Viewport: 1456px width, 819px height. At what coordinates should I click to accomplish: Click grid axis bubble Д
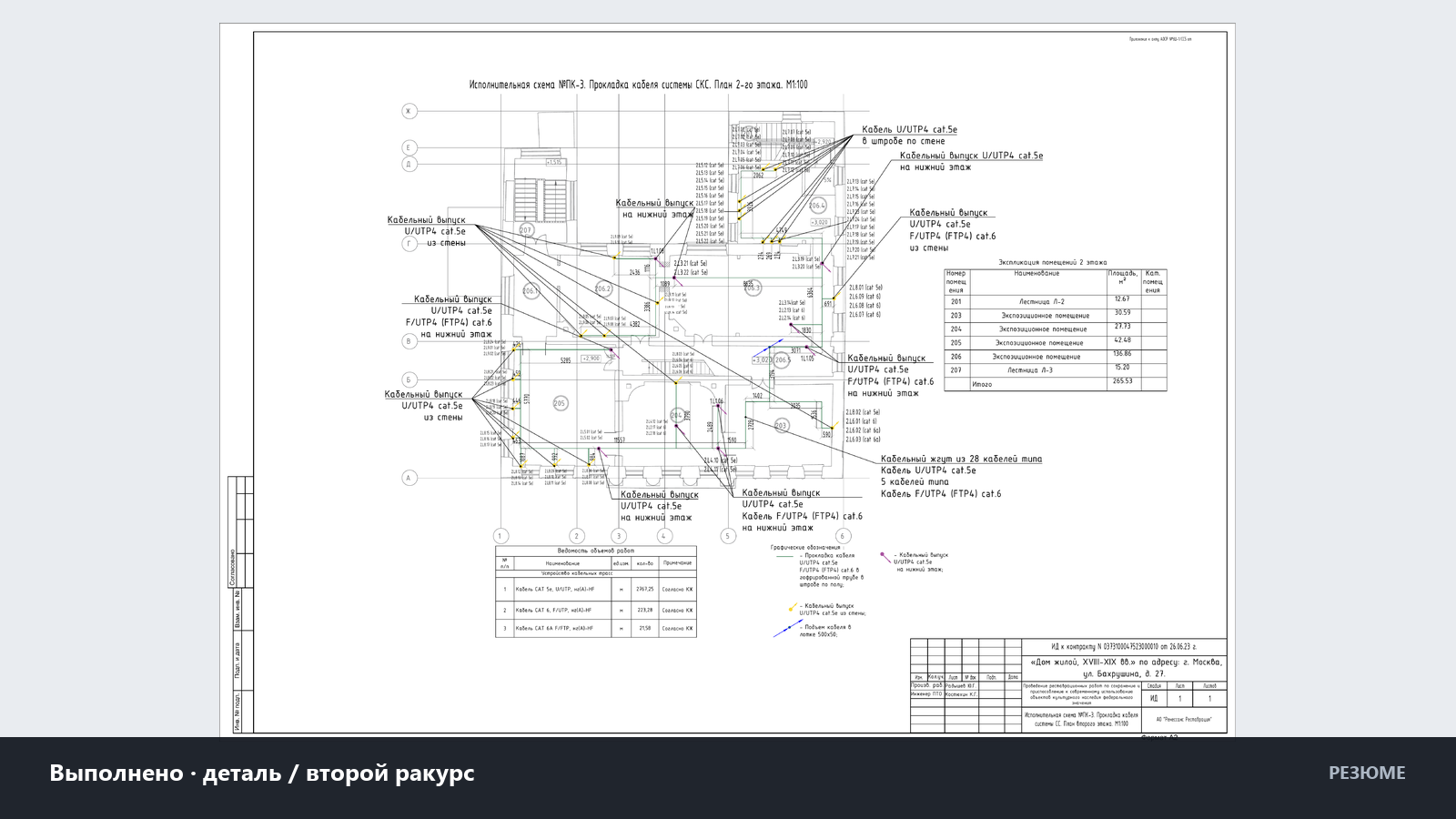click(409, 165)
